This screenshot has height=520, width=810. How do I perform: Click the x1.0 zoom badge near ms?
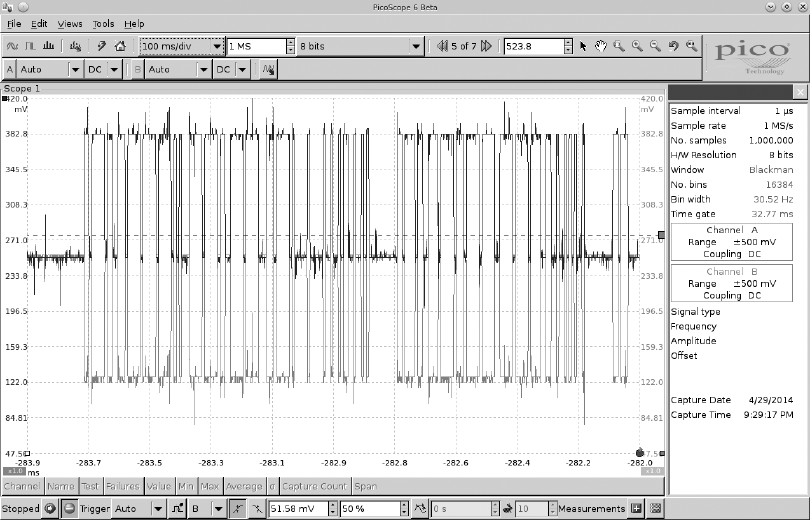tap(14, 471)
